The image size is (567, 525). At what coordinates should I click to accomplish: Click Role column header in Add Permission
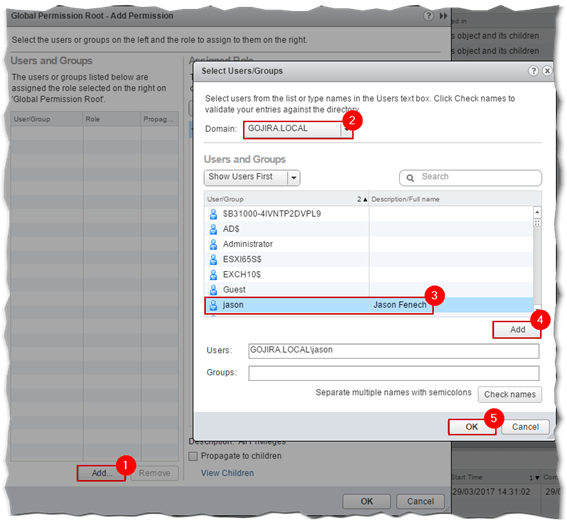[112, 119]
